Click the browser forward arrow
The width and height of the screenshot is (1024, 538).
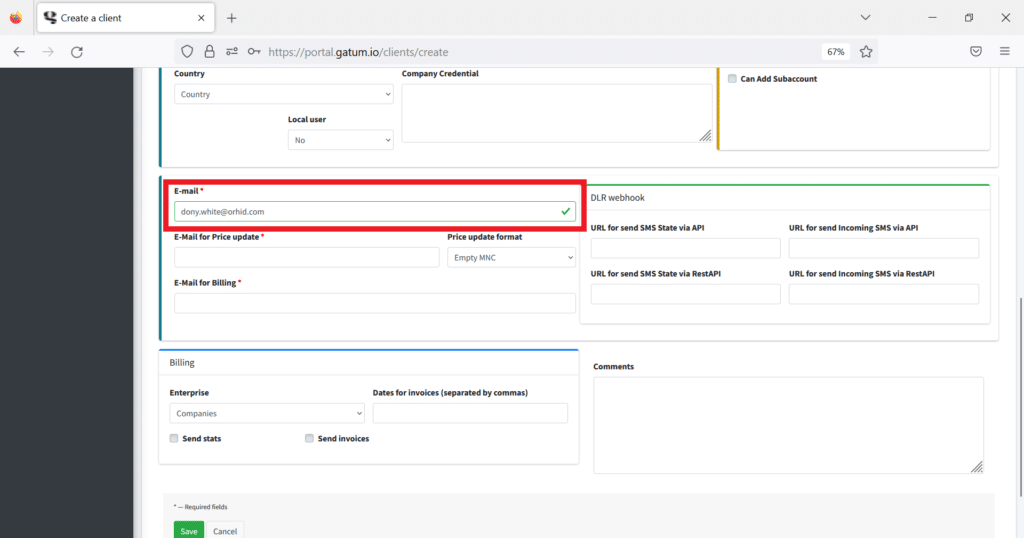(48, 52)
